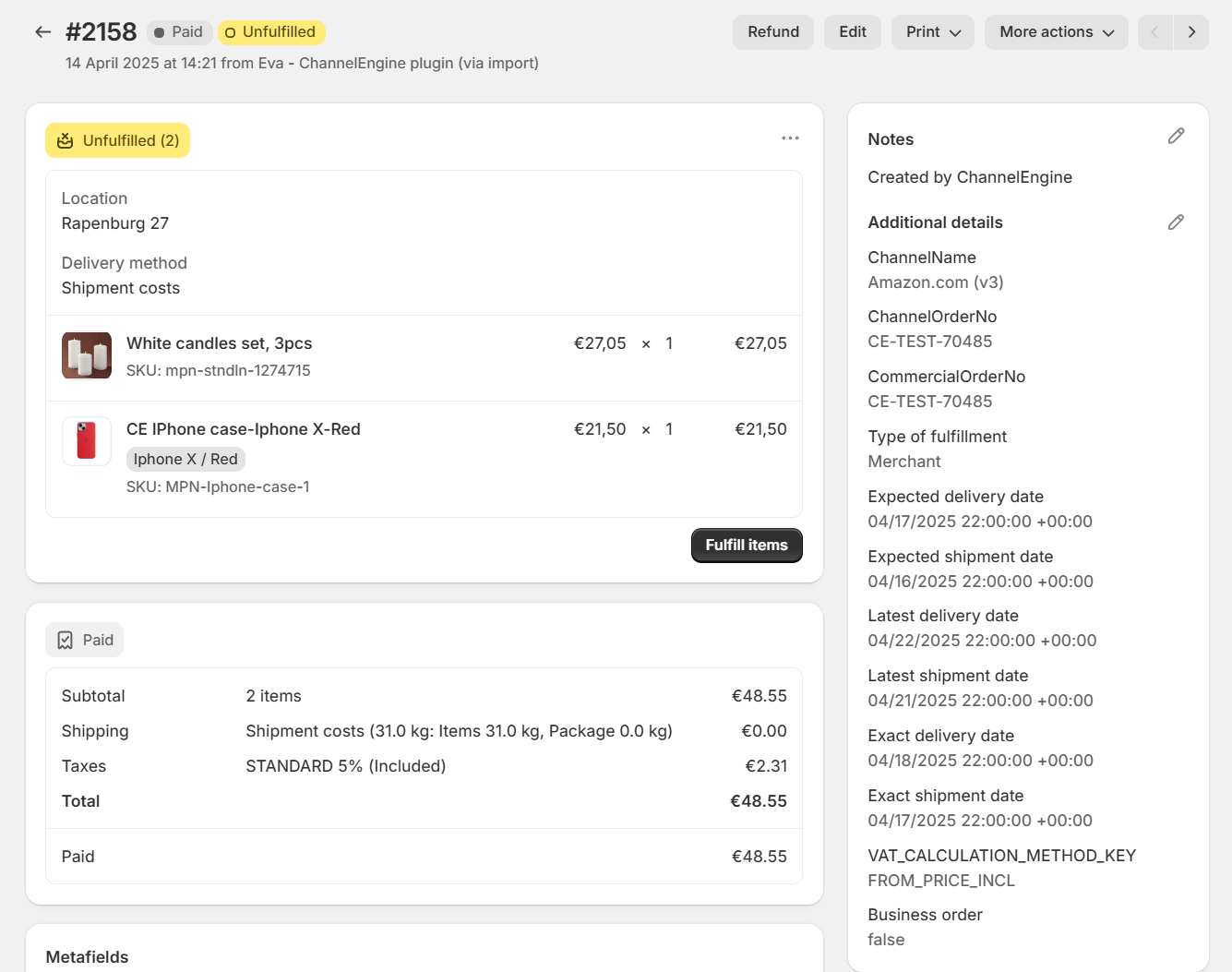Viewport: 1232px width, 972px height.
Task: Click the Iphone X / Red variant tag
Action: pos(185,460)
